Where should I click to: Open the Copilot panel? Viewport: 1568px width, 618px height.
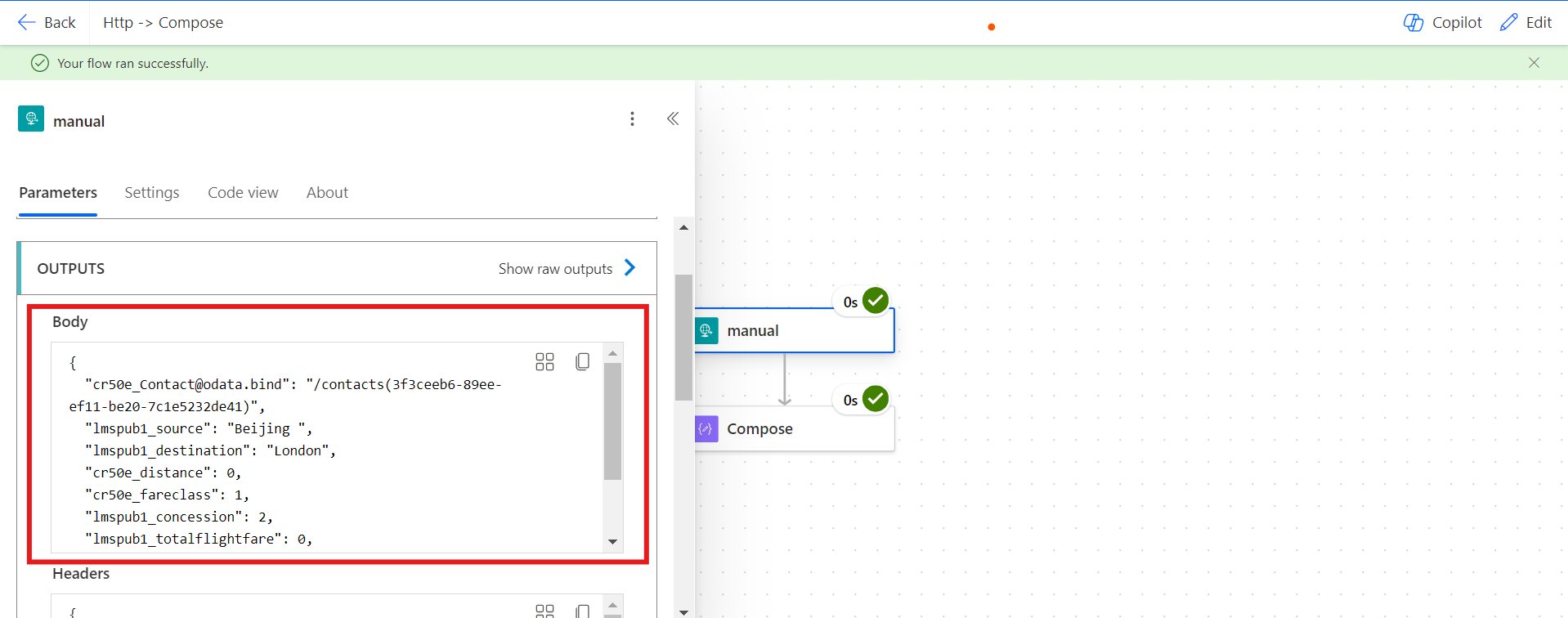(1442, 22)
